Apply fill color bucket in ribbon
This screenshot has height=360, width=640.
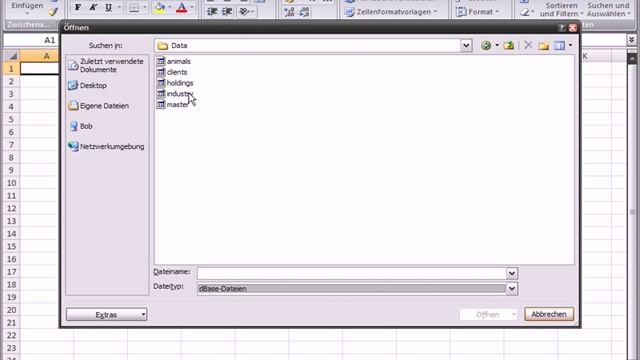(x=160, y=7)
